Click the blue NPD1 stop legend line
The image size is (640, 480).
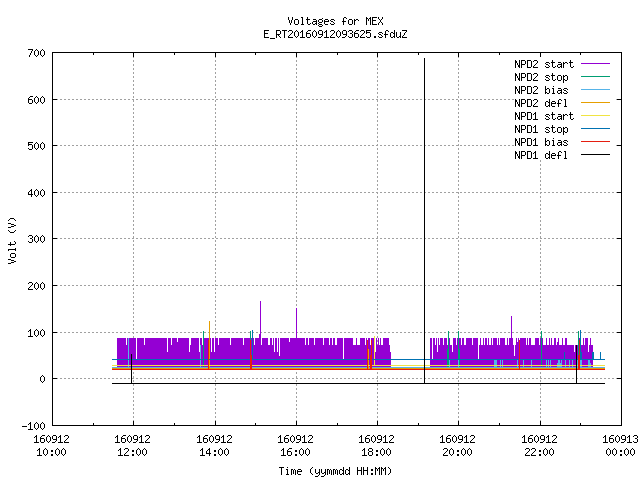click(x=595, y=129)
